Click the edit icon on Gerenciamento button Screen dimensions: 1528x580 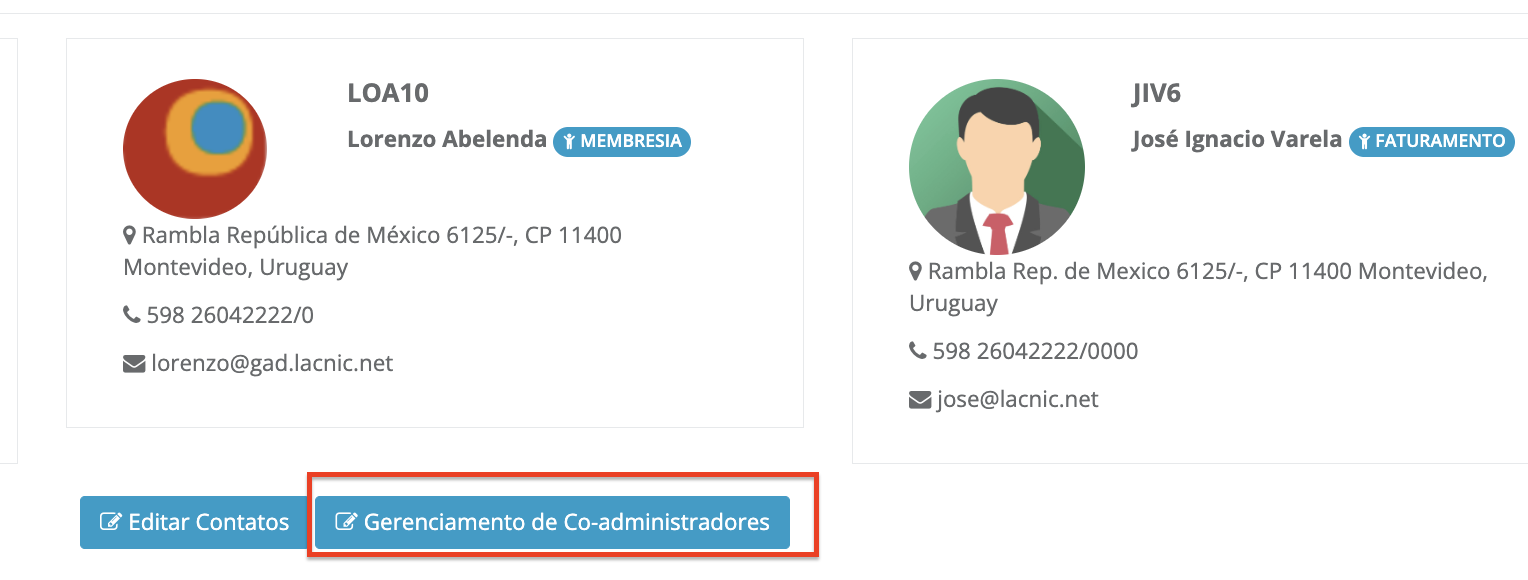tap(346, 522)
